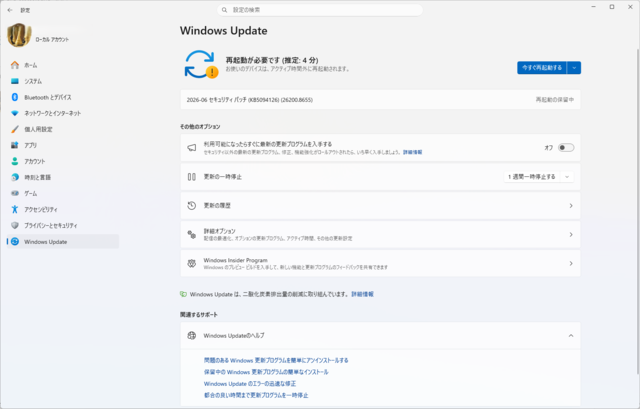Open link Windows Update のエラーの迅速な修正
The height and width of the screenshot is (409, 640).
250,384
